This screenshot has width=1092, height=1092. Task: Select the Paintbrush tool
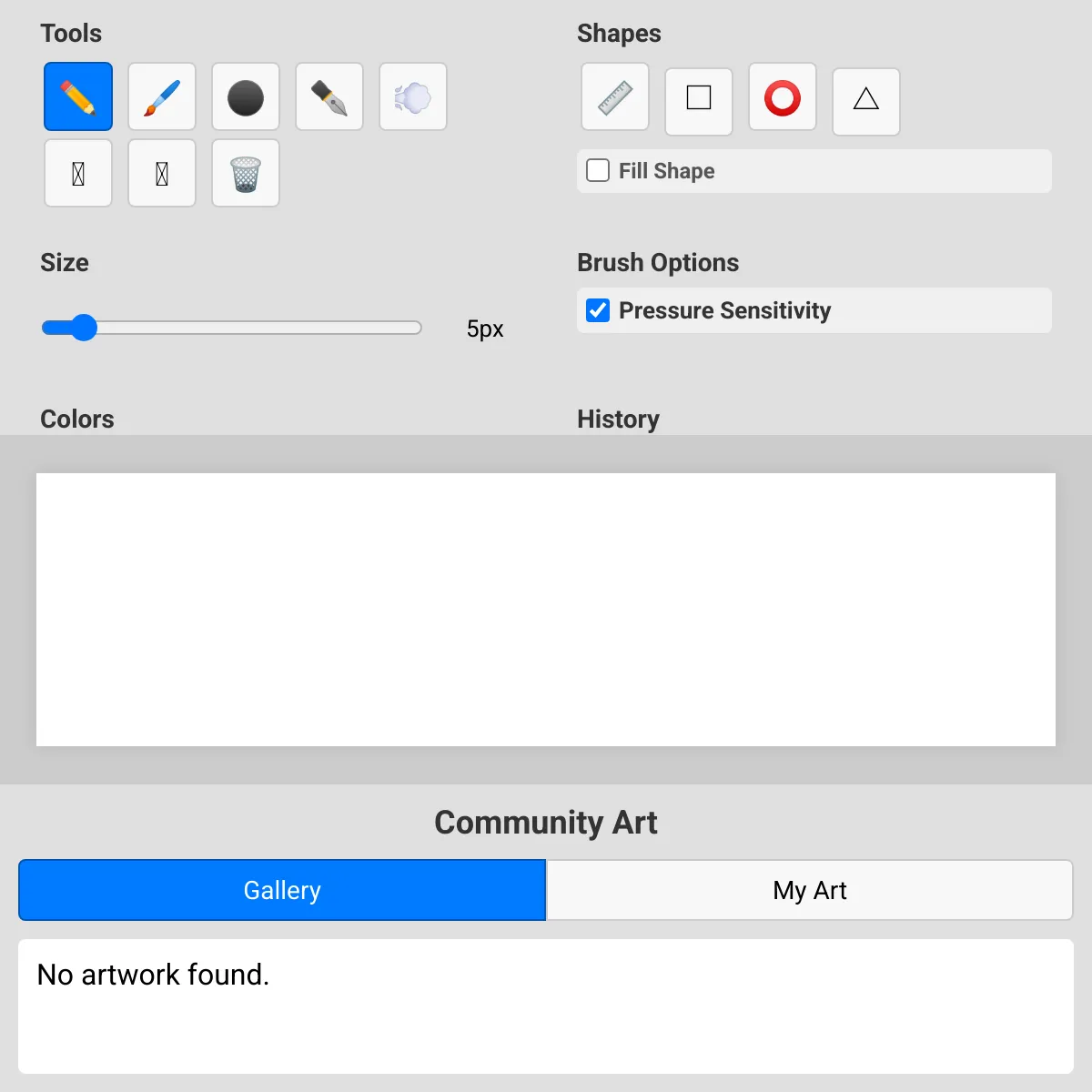point(162,96)
